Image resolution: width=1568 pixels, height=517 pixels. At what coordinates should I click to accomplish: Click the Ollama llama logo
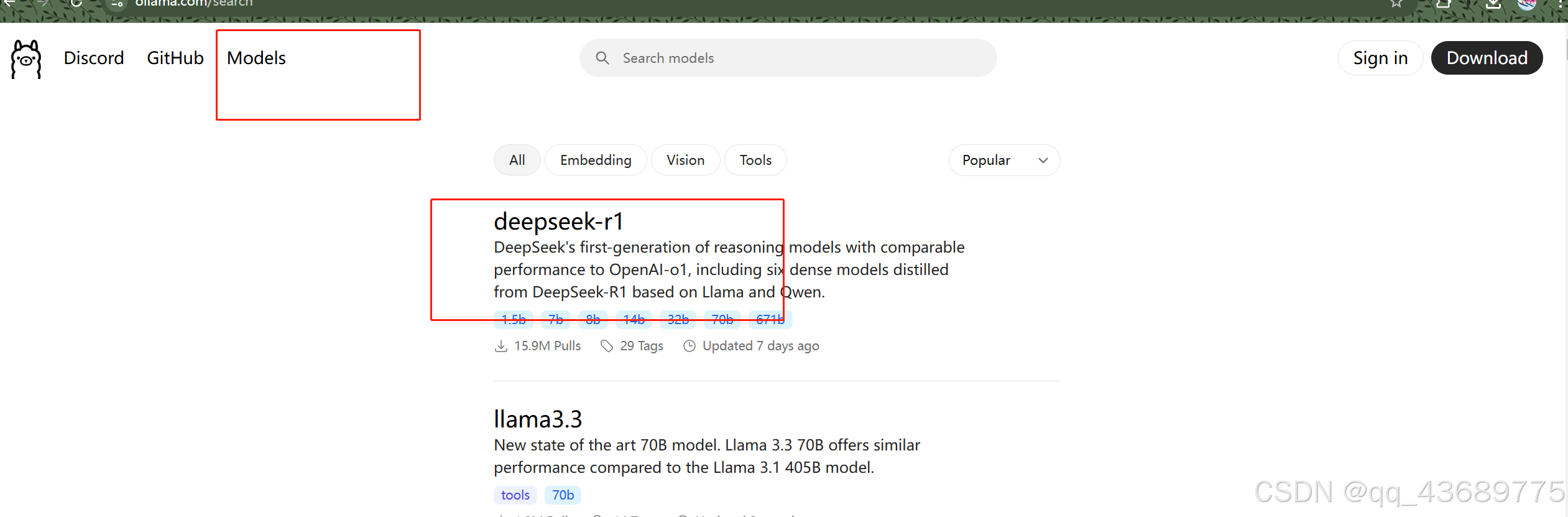click(26, 59)
